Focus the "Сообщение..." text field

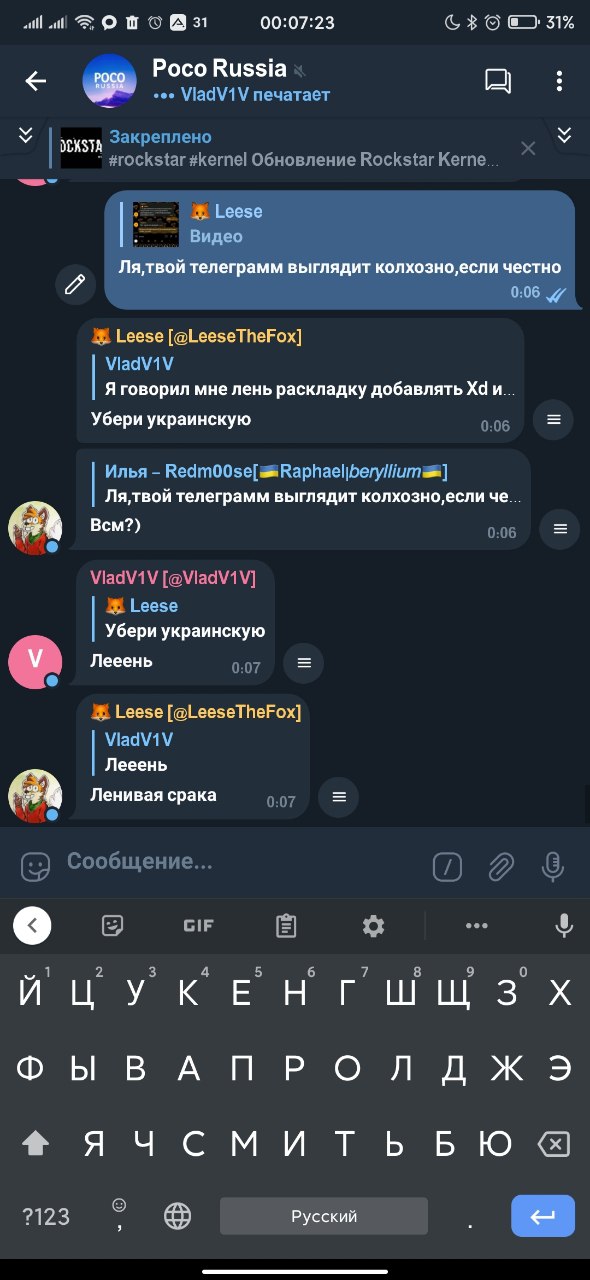[x=240, y=861]
